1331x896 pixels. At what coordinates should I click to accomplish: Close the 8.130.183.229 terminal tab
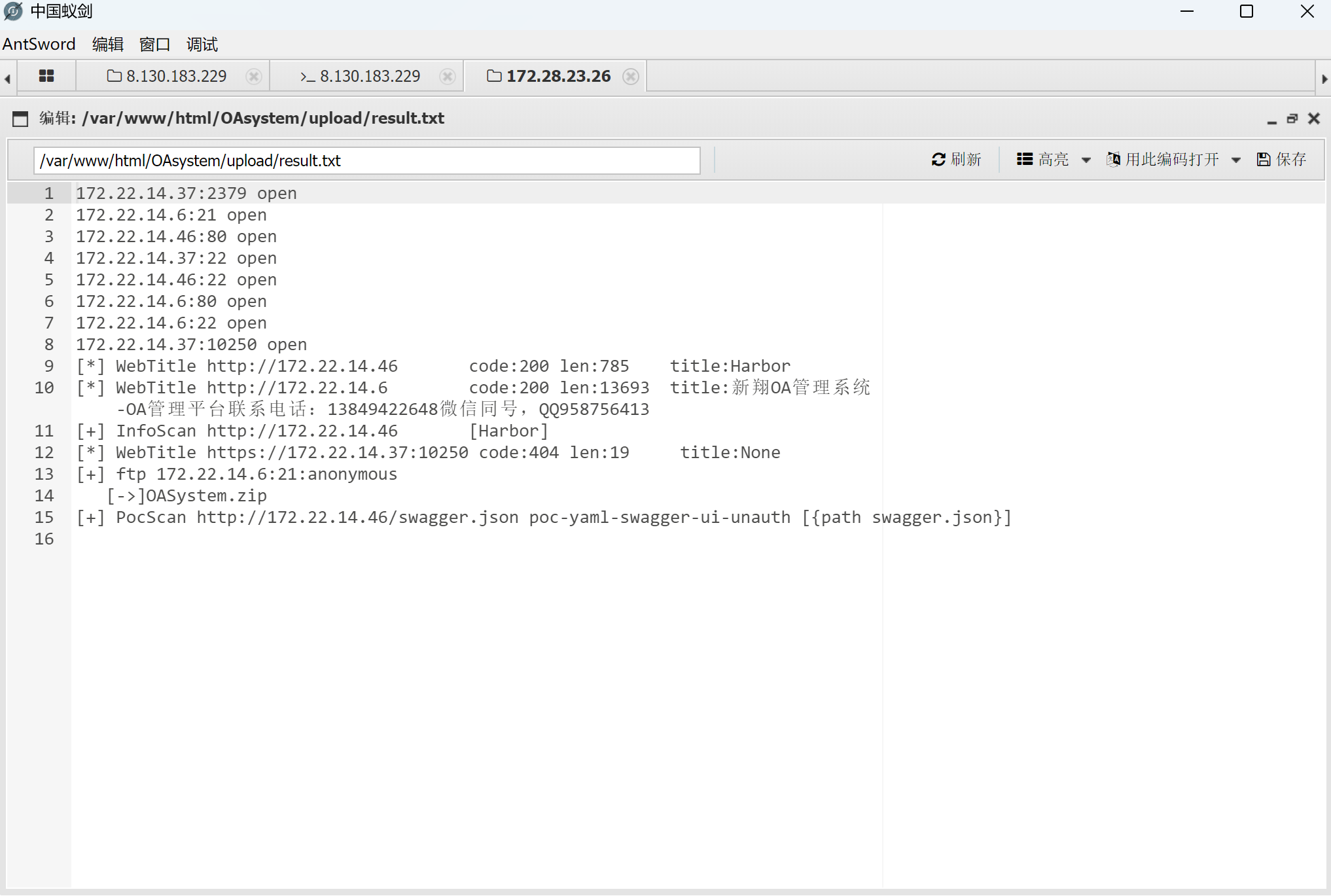[x=447, y=77]
